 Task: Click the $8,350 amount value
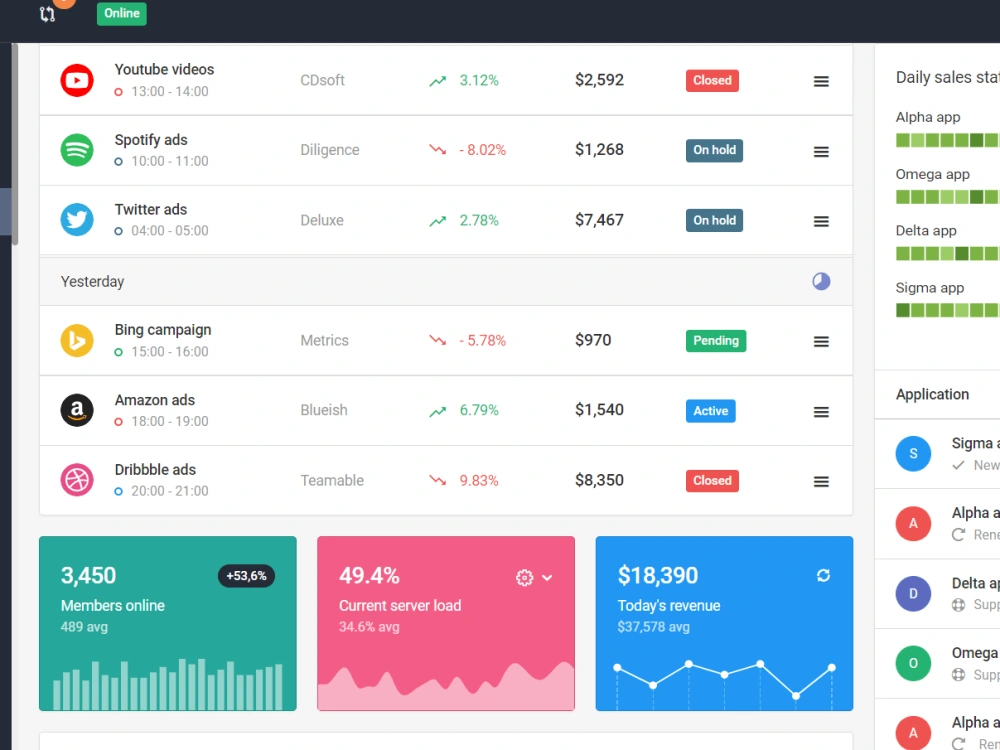click(x=599, y=480)
